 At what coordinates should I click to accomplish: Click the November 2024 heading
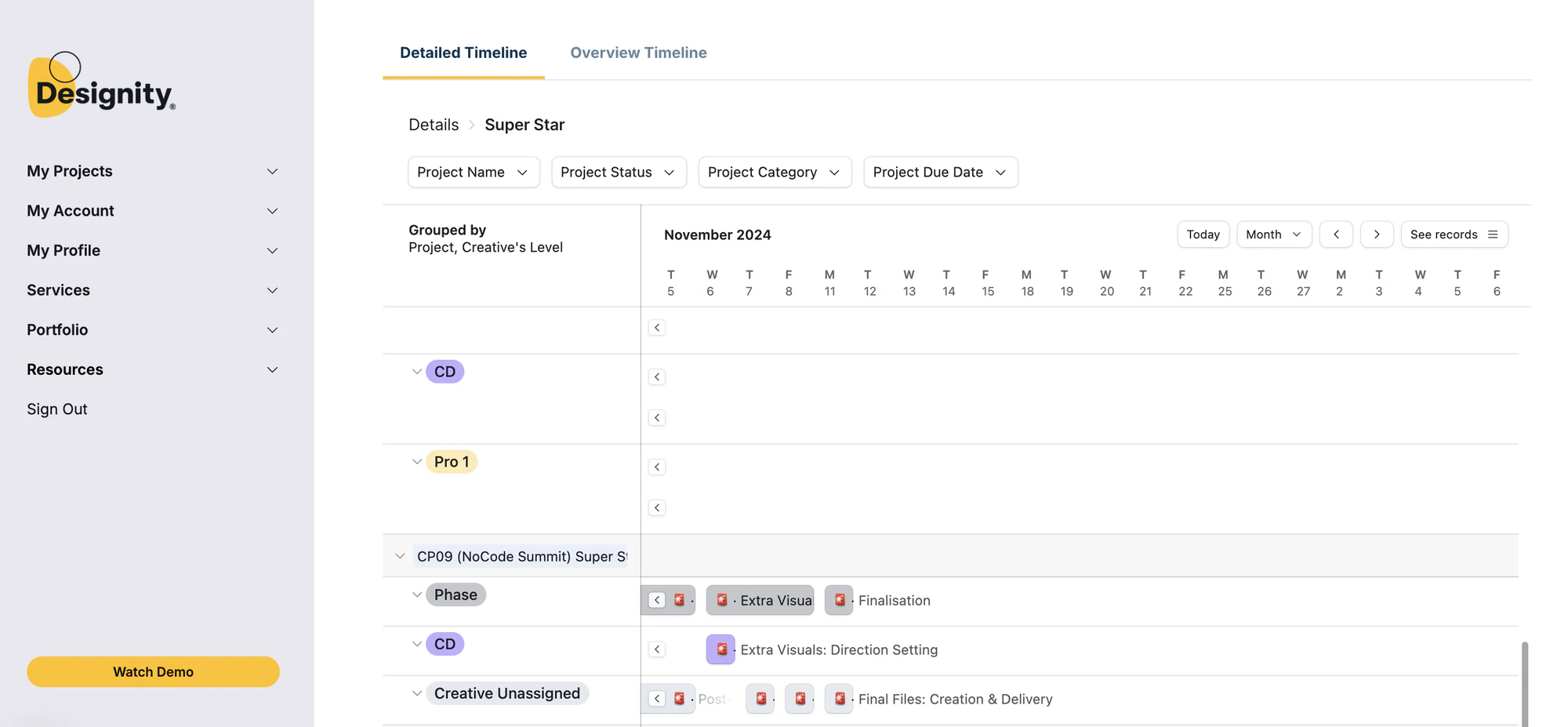point(717,234)
